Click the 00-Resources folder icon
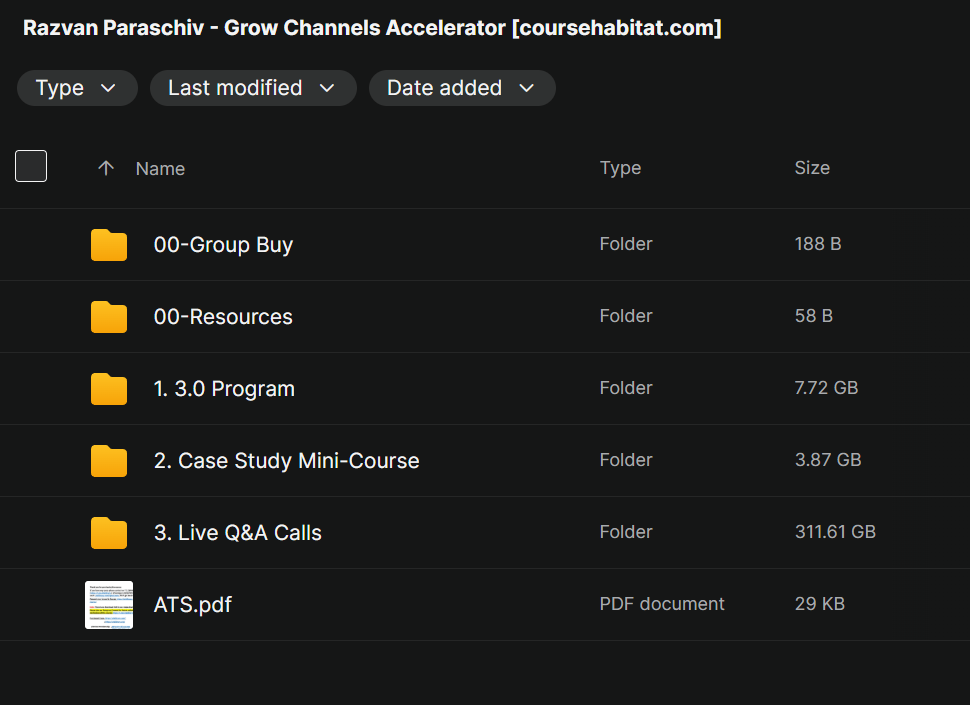 (x=109, y=317)
